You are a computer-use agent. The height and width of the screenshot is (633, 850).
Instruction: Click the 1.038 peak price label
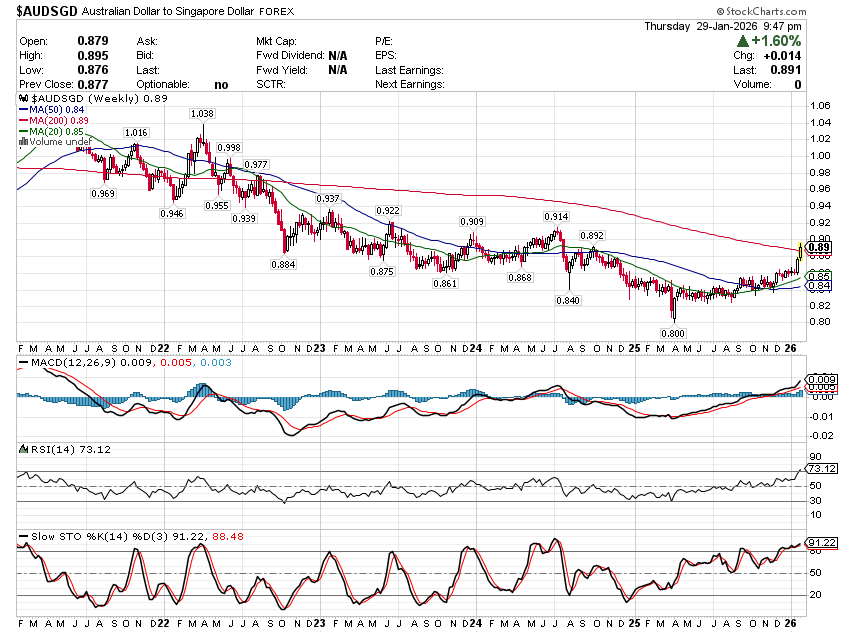(203, 115)
